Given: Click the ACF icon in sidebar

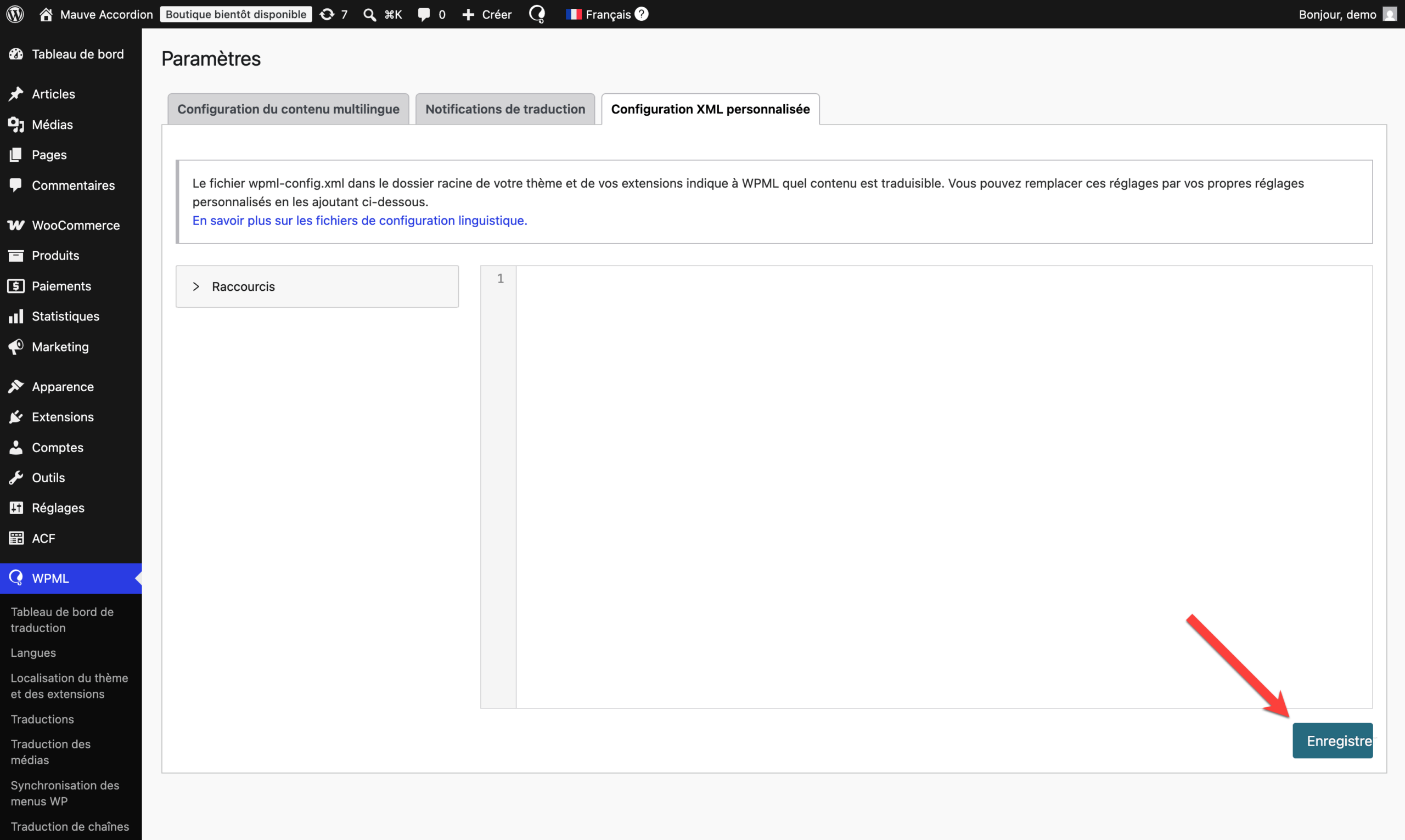Looking at the screenshot, I should pos(16,538).
